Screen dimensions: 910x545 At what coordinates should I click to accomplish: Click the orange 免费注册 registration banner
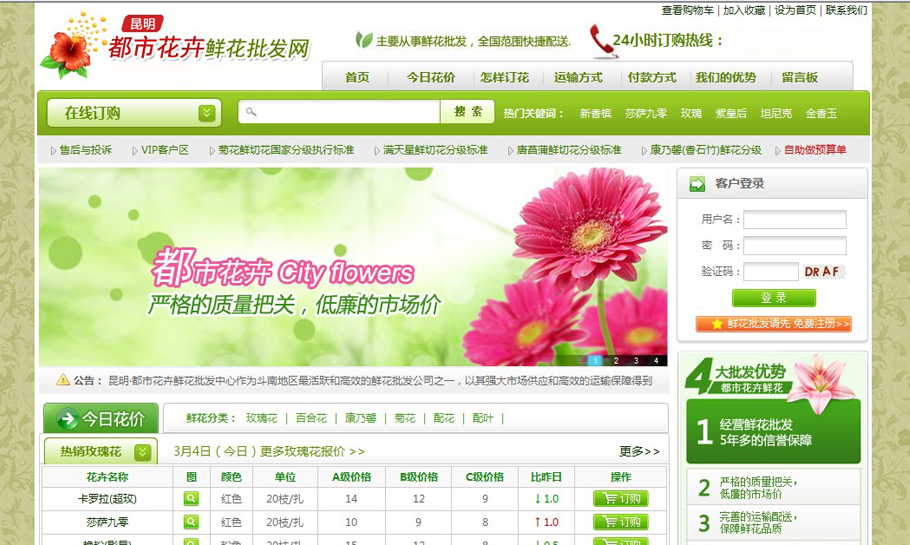pyautogui.click(x=773, y=324)
